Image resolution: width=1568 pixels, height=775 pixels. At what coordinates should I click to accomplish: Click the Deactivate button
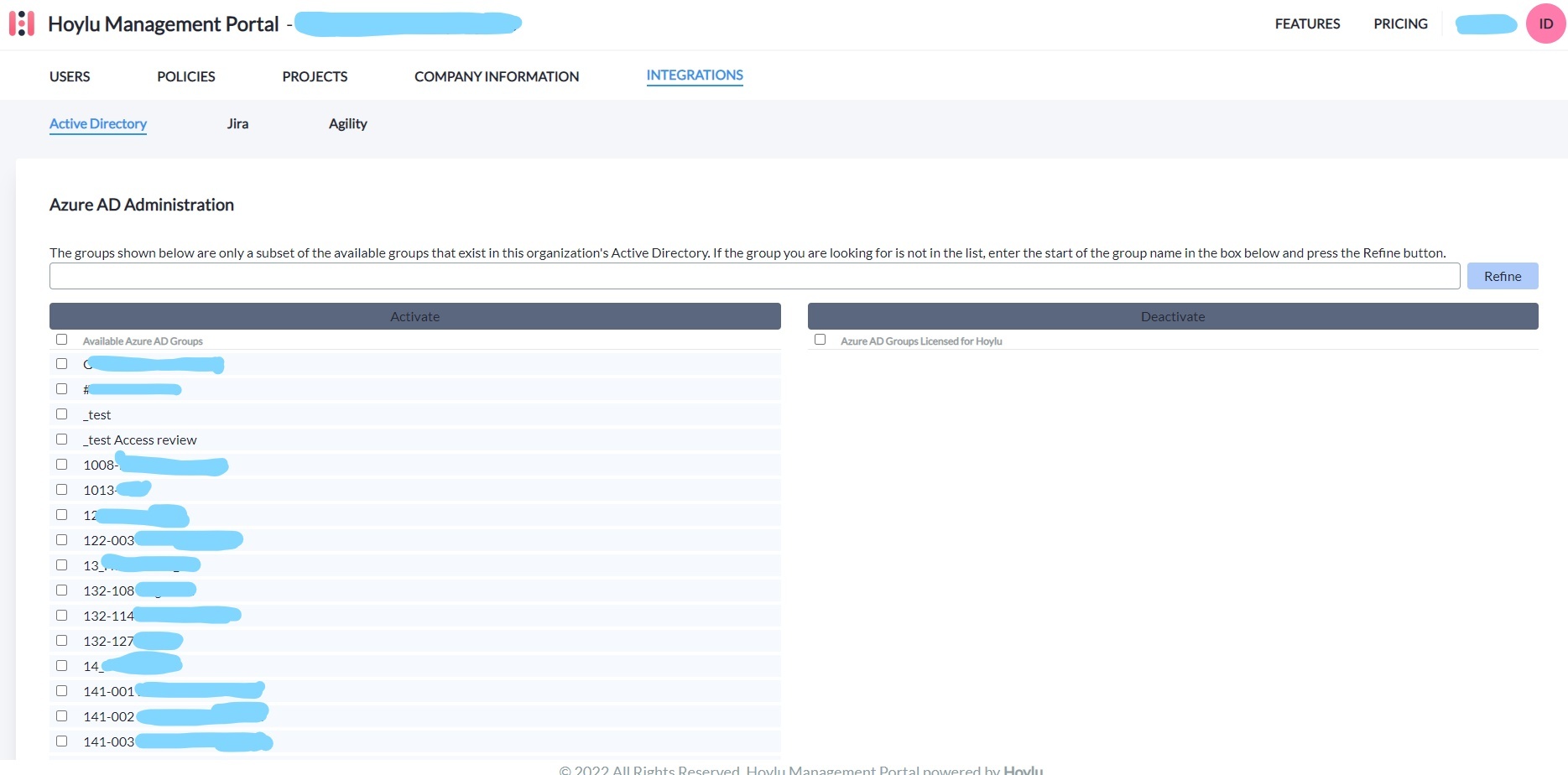pos(1173,316)
